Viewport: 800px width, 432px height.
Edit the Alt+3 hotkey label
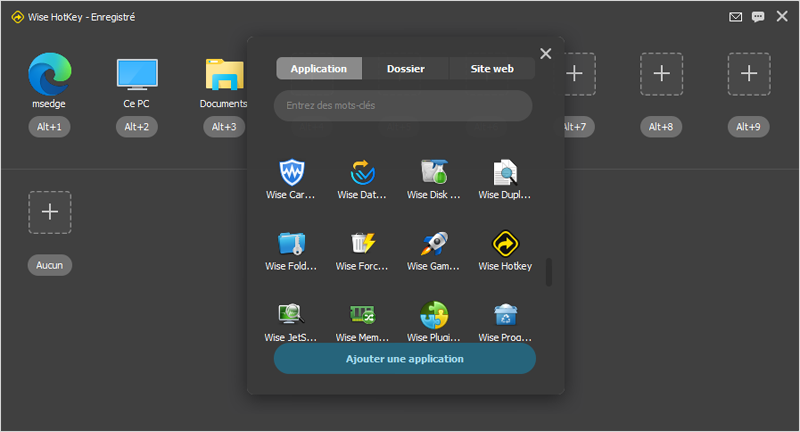pyautogui.click(x=224, y=127)
